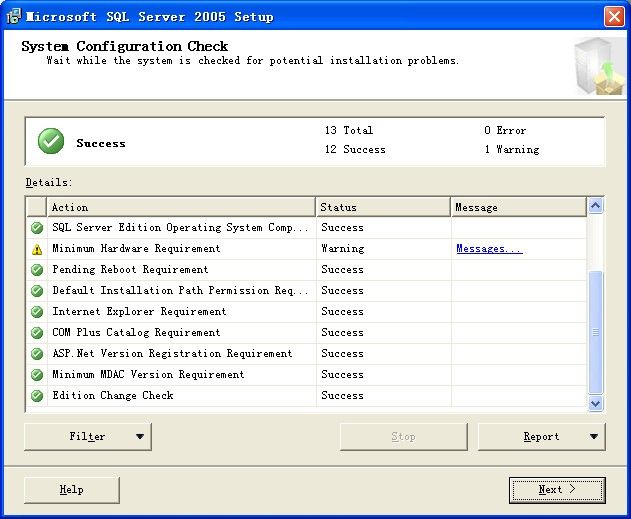Select the ASP.Net Version Registration Requirement row
The width and height of the screenshot is (631, 519).
point(172,354)
